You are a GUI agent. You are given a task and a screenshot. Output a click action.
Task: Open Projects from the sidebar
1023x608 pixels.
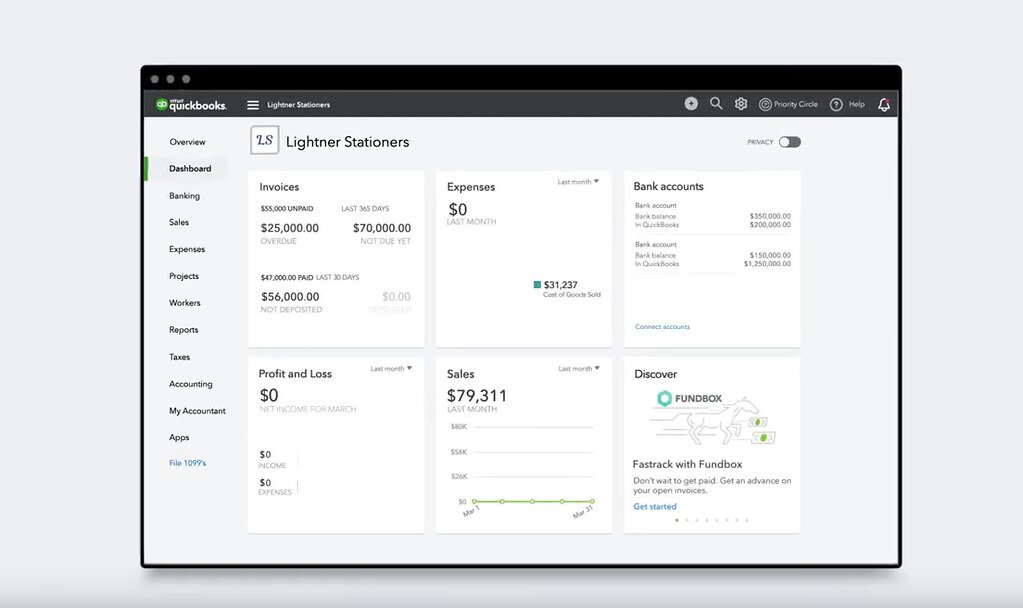(x=183, y=276)
